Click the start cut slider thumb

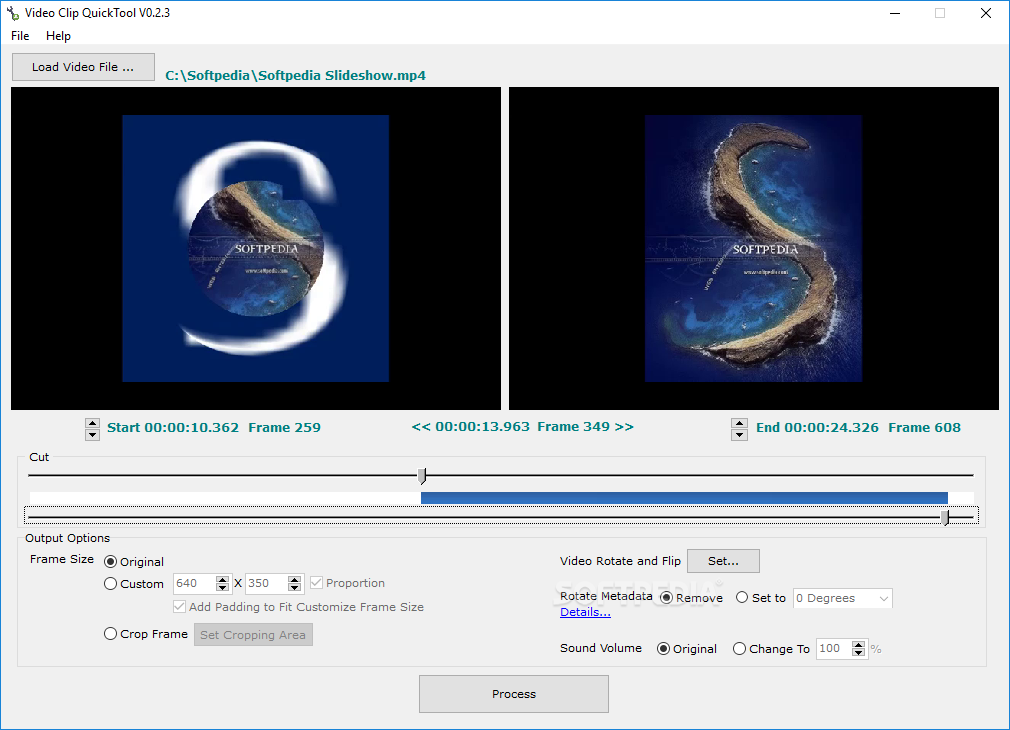(x=422, y=476)
